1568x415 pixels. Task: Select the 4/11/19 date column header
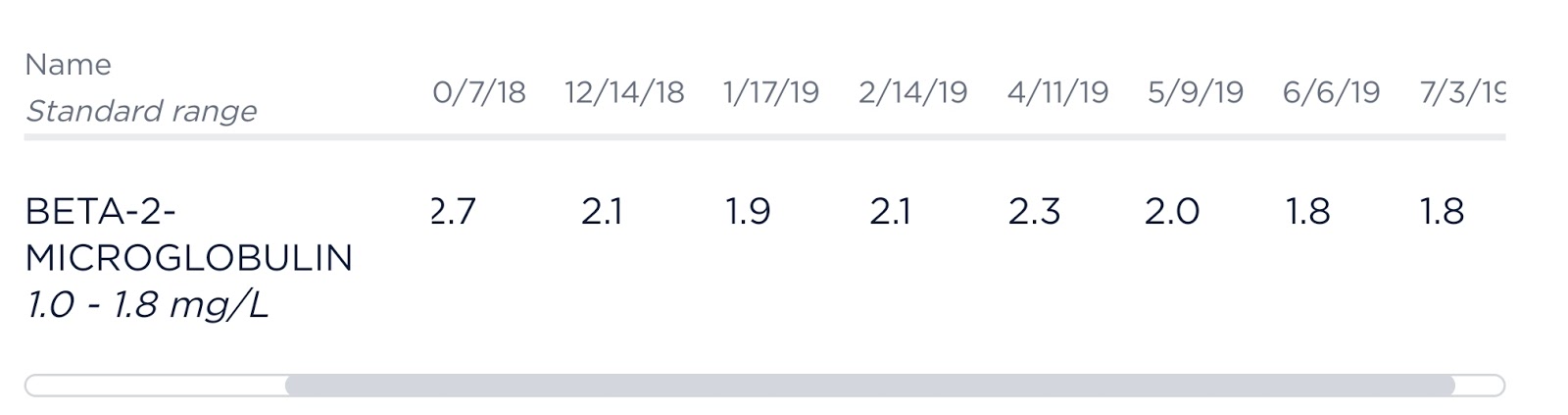(x=1057, y=92)
